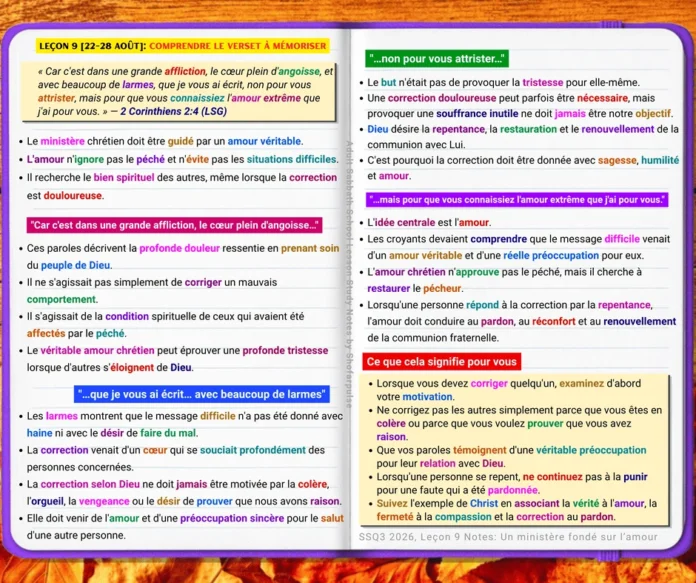This screenshot has width=696, height=583.
Task: Select the purple heading "...mais pour que vous connaissiez l'amour extrême"
Action: (517, 200)
